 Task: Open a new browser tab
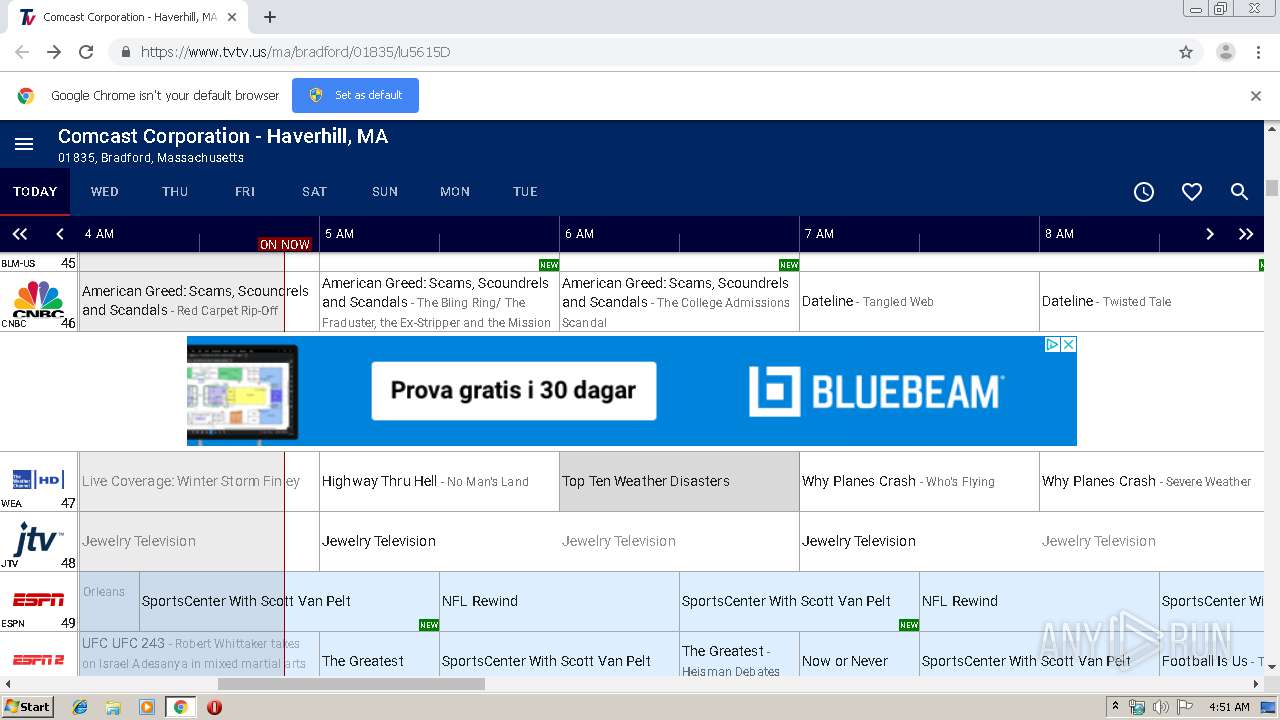tap(270, 17)
